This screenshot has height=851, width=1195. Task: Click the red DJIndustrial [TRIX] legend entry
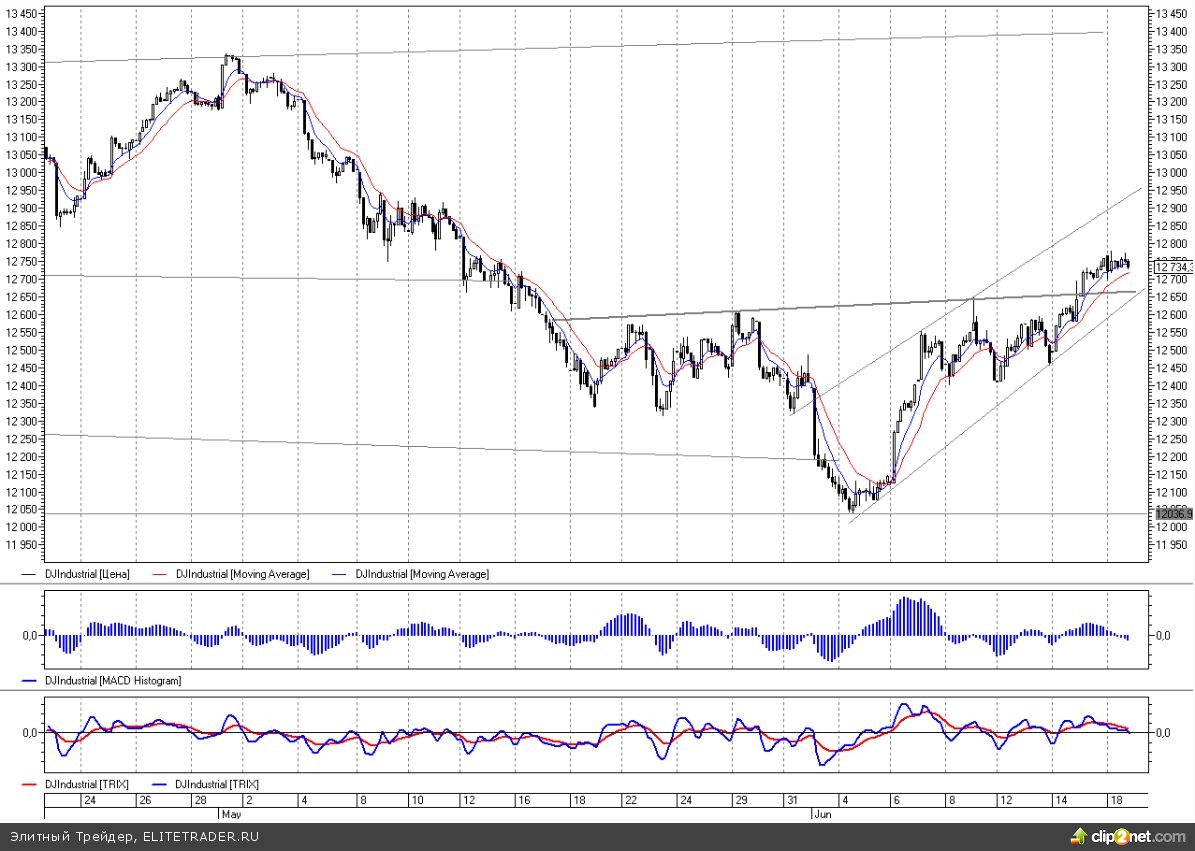coord(85,784)
